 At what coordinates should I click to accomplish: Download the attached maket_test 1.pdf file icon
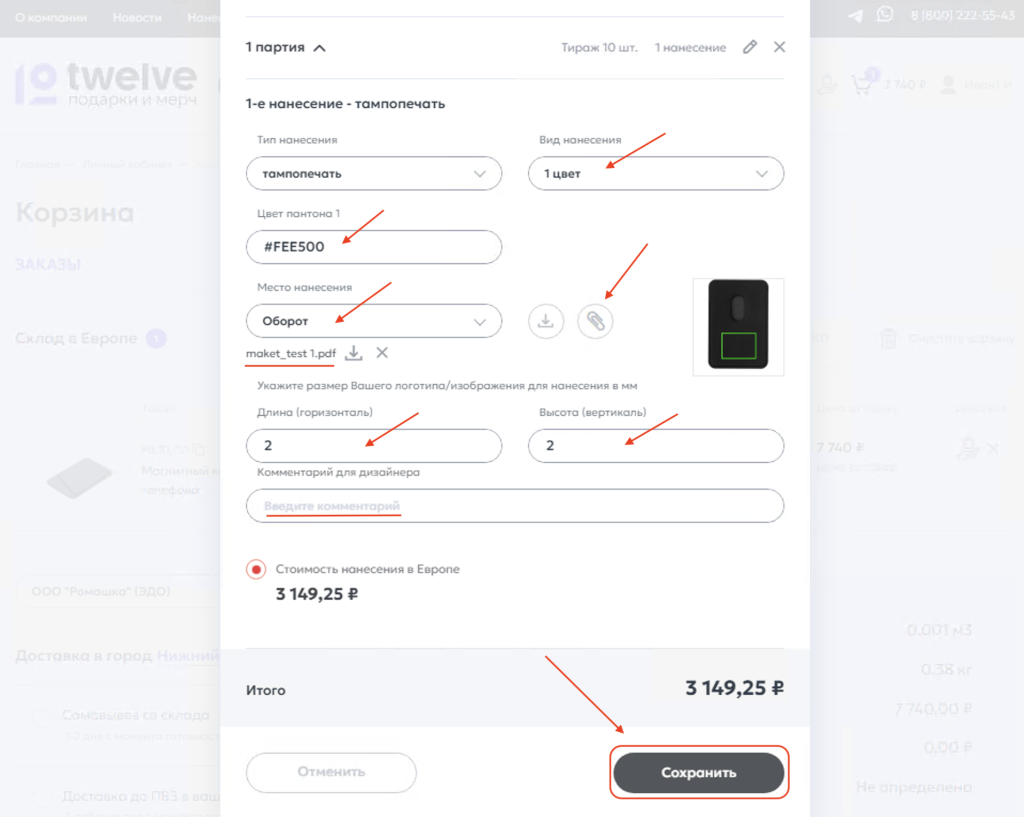coord(354,353)
